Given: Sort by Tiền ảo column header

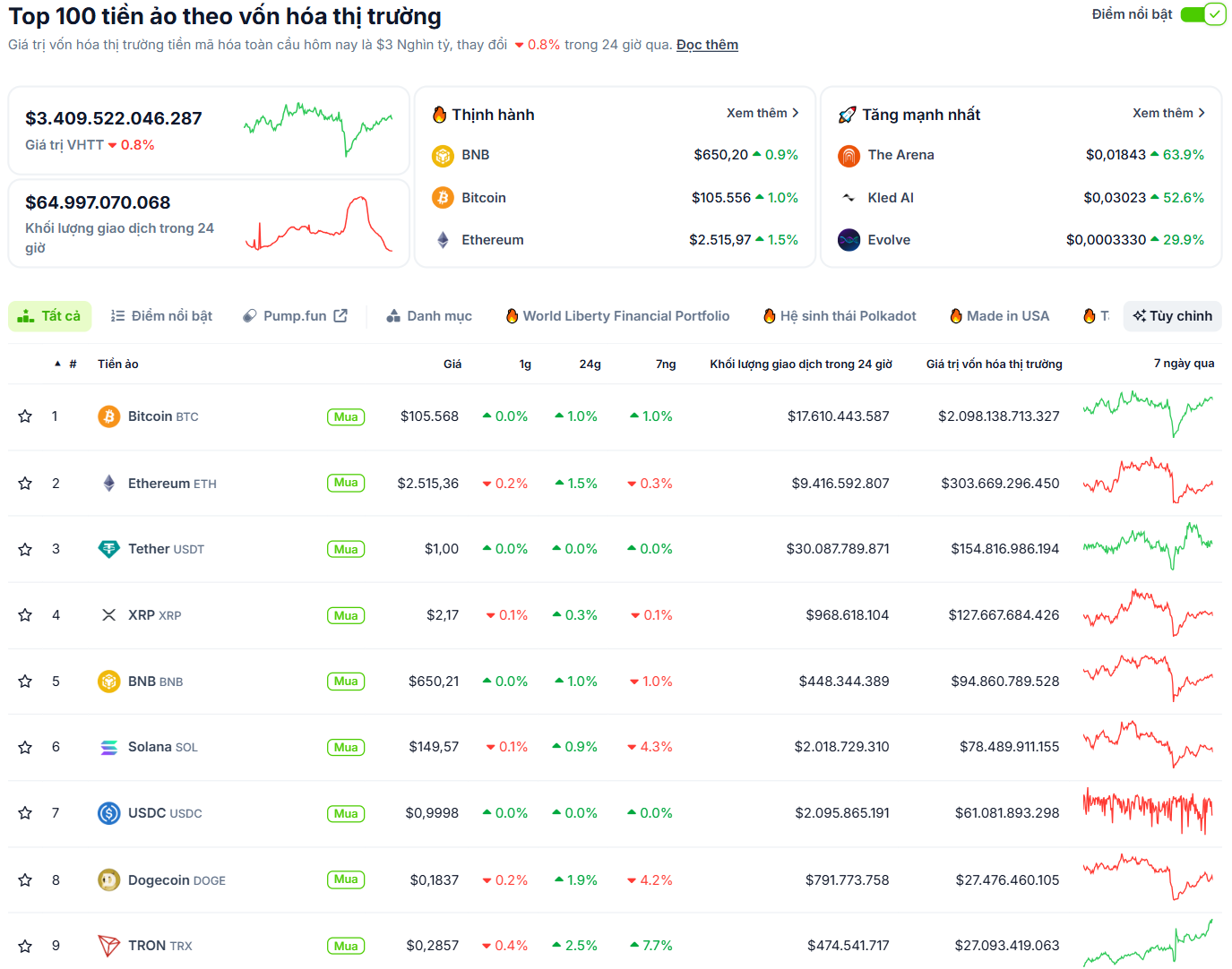Looking at the screenshot, I should 118,364.
